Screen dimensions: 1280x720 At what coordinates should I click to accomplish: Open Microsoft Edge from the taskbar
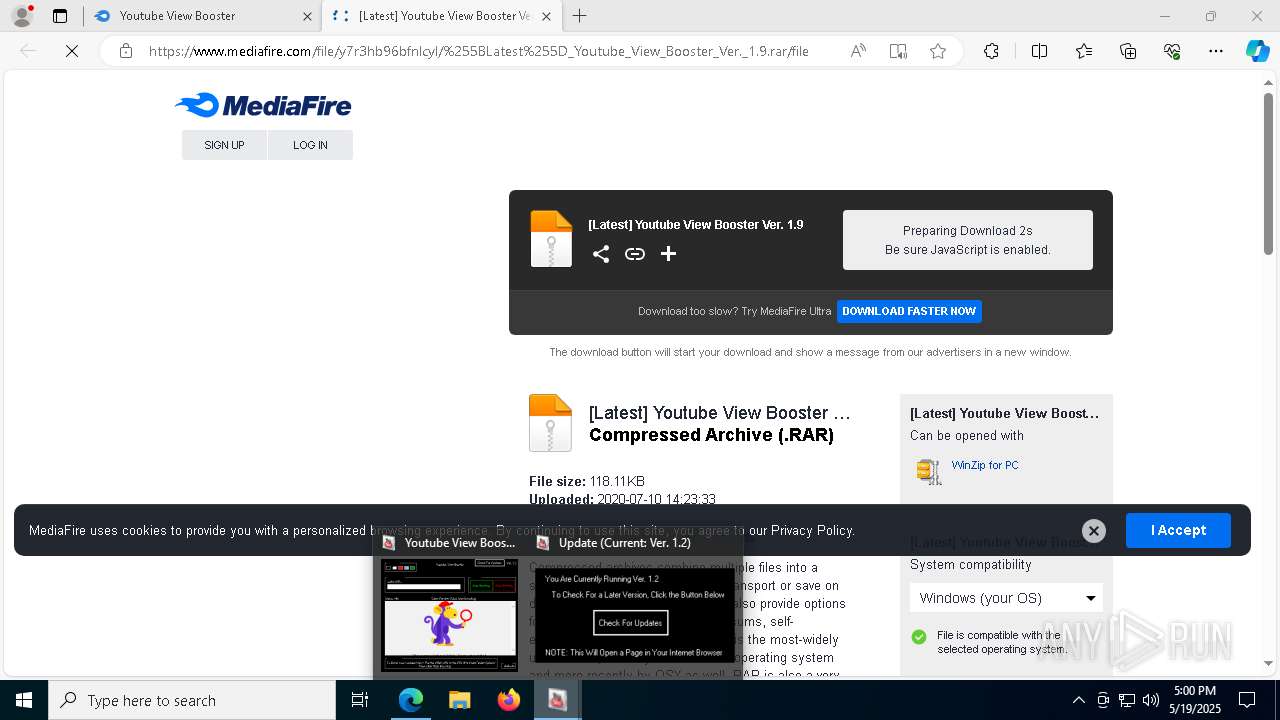coord(411,700)
